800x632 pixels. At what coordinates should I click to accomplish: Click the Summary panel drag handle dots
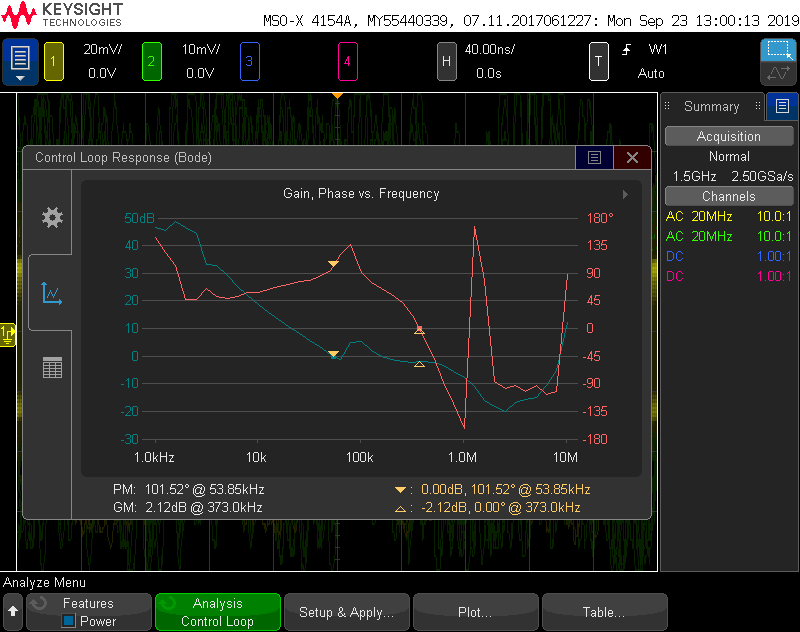point(667,106)
